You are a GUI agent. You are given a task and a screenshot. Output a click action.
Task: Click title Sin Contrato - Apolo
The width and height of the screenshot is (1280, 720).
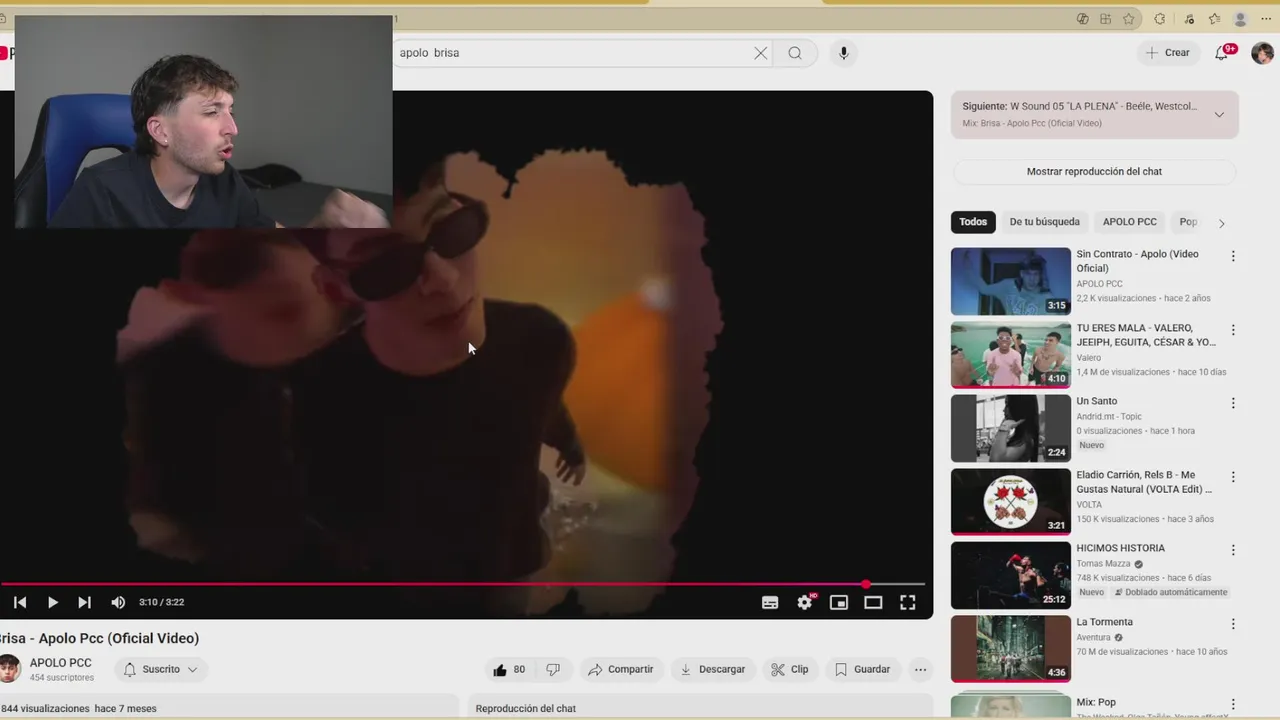coord(1137,261)
